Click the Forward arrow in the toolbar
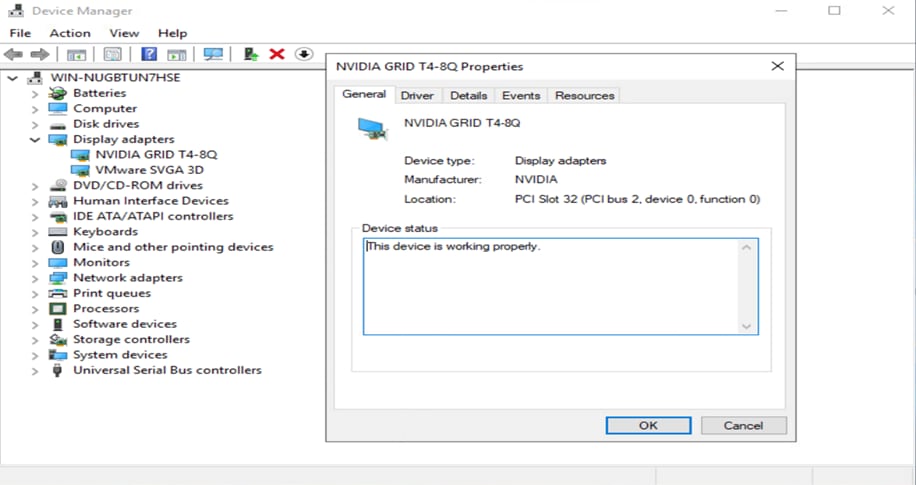The height and width of the screenshot is (485, 916). 40,54
